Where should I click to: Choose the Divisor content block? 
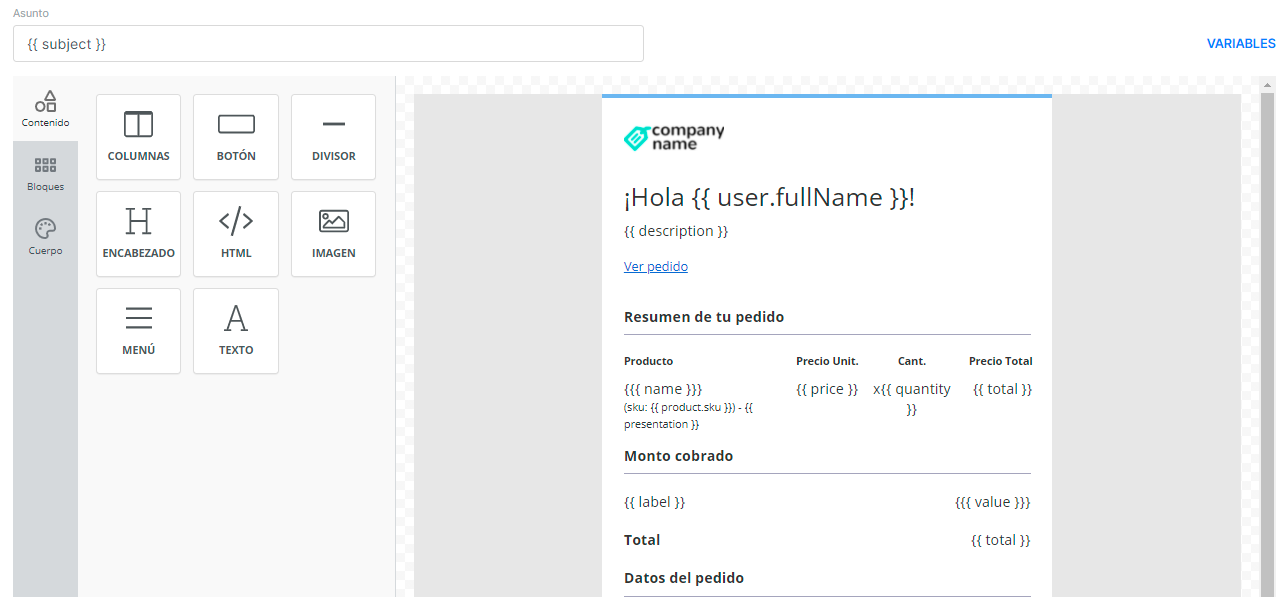click(x=333, y=137)
